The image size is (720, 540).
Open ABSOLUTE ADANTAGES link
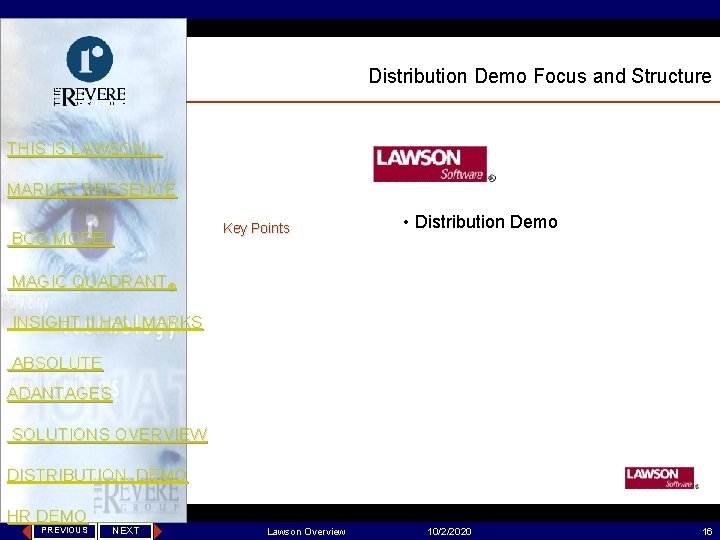click(x=59, y=378)
